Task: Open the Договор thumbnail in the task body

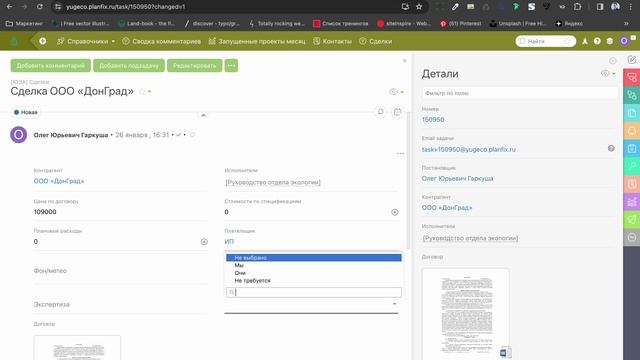Action: pyautogui.click(x=77, y=348)
